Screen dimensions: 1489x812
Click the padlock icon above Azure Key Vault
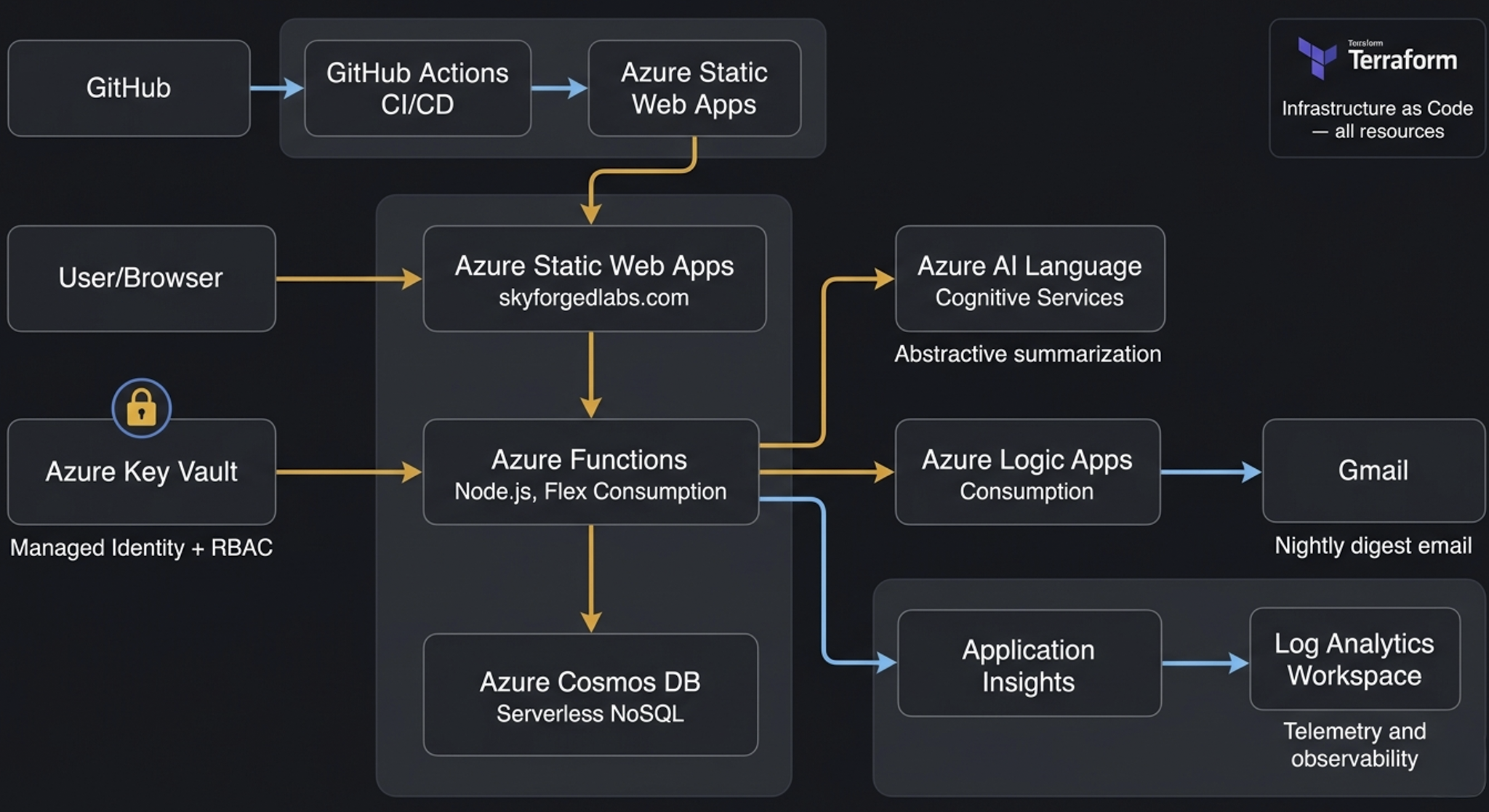142,408
